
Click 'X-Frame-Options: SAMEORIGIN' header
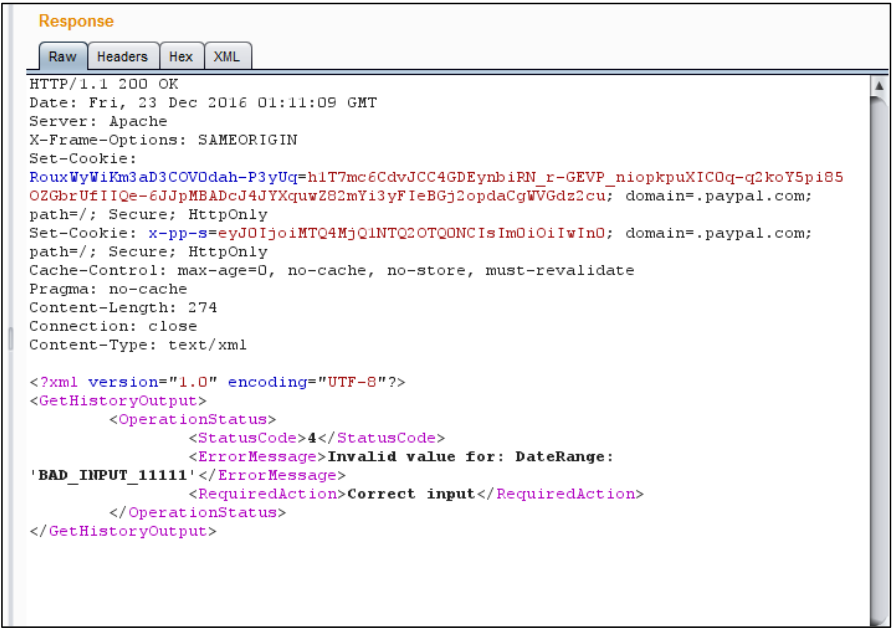coord(163,140)
